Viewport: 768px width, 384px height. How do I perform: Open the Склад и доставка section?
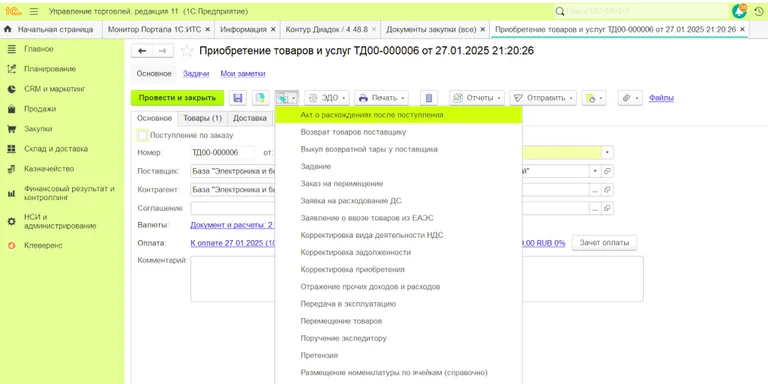click(56, 149)
